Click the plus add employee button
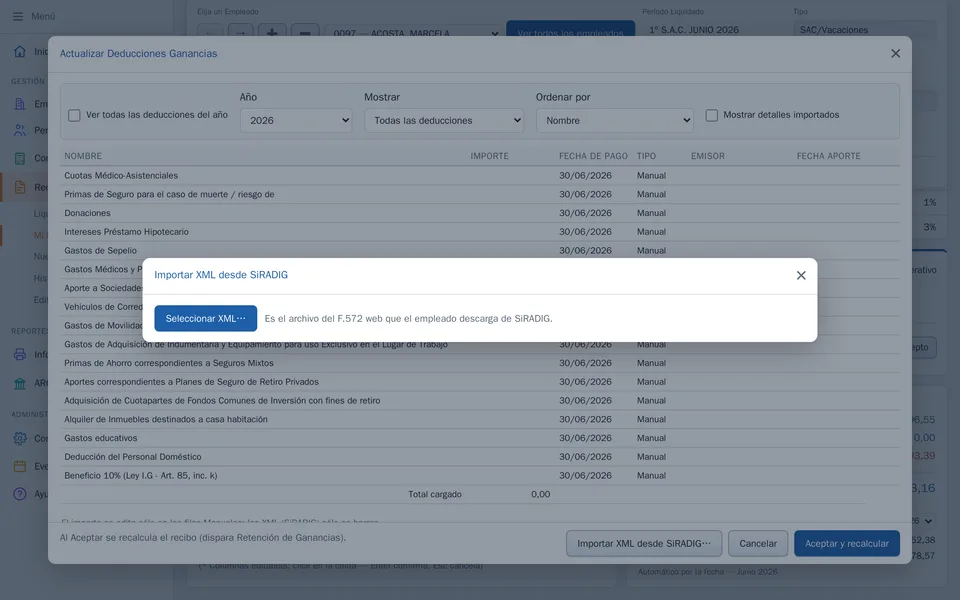The image size is (960, 600). pyautogui.click(x=272, y=32)
